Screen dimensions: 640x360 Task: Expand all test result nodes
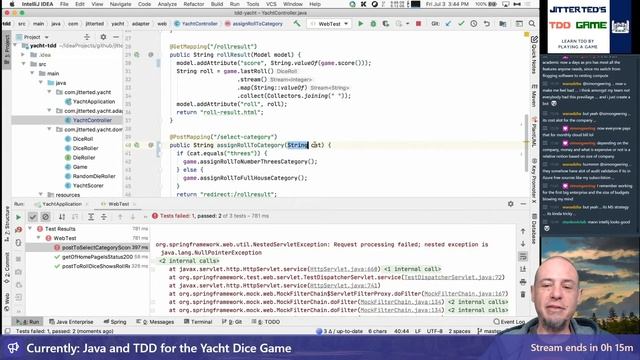(91, 217)
